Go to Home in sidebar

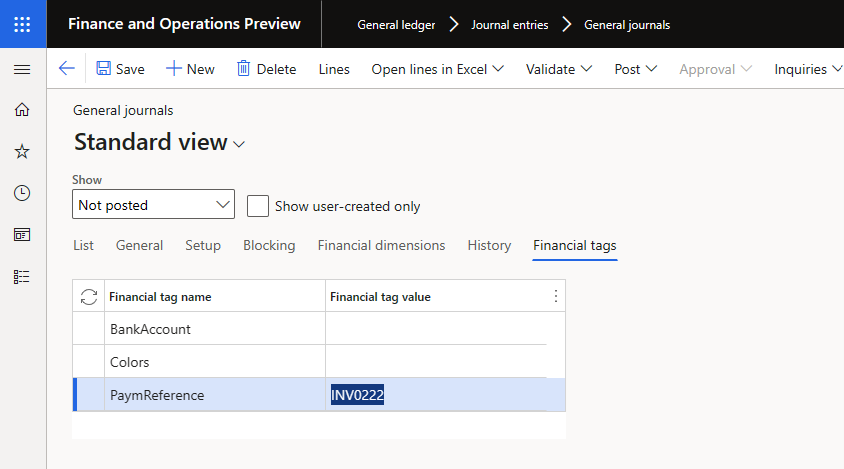[x=22, y=110]
